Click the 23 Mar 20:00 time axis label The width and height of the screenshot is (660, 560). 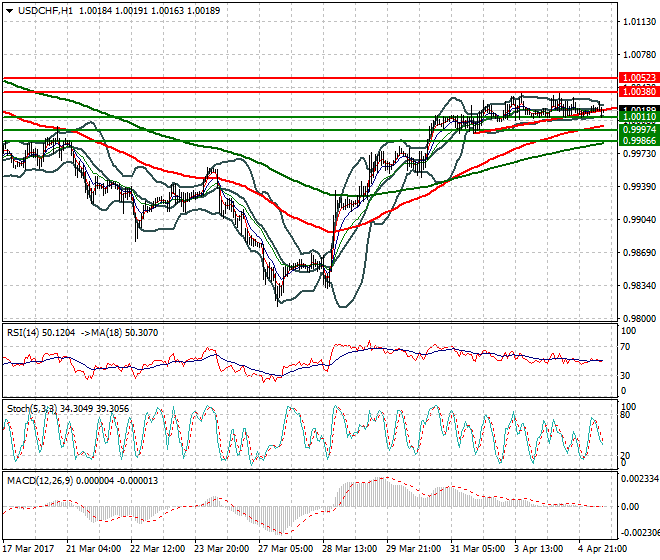point(221,549)
